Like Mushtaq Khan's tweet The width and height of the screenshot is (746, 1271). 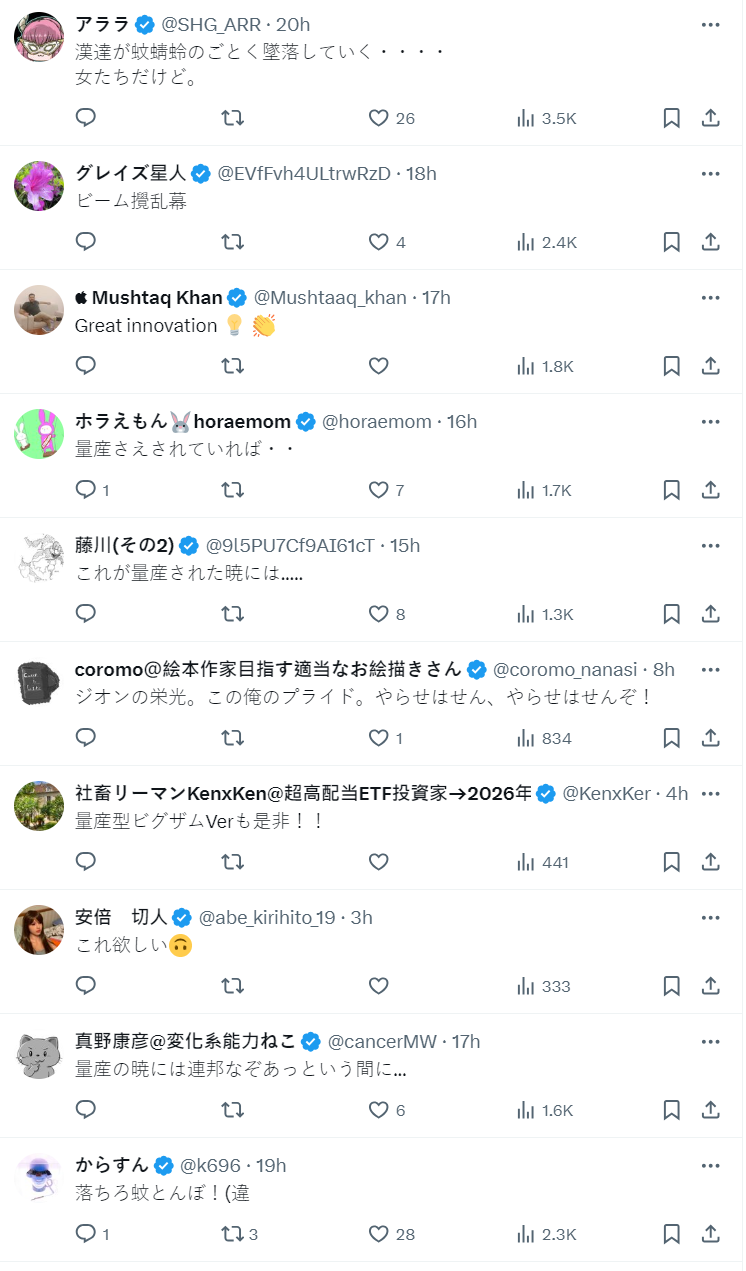[378, 366]
